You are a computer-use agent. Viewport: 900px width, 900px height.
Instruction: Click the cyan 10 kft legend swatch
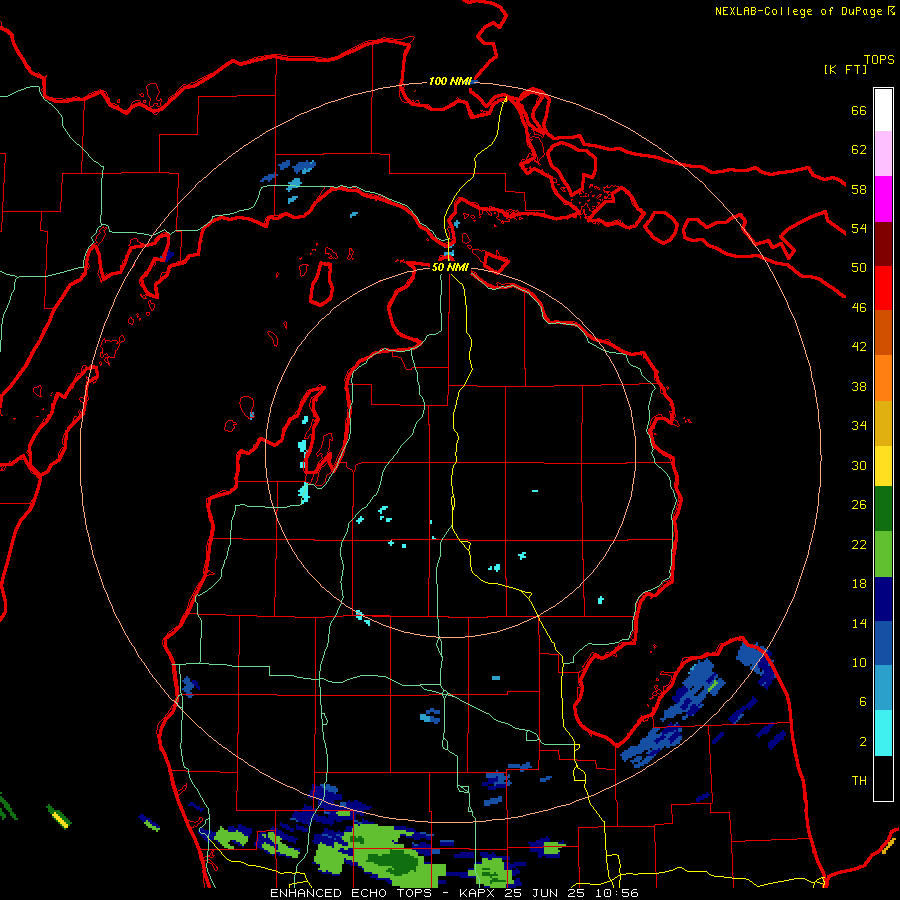coord(883,733)
